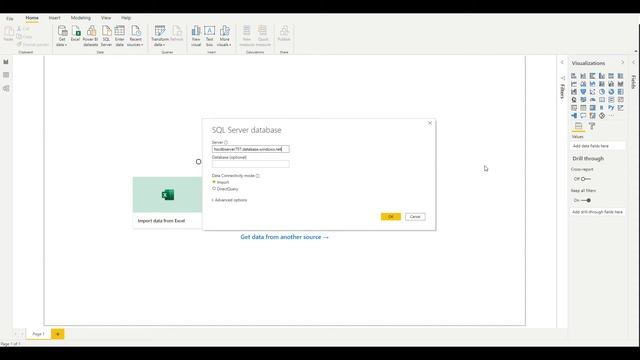Viewport: 640px width, 360px height.
Task: Open the Get data ribbon button
Action: point(62,36)
